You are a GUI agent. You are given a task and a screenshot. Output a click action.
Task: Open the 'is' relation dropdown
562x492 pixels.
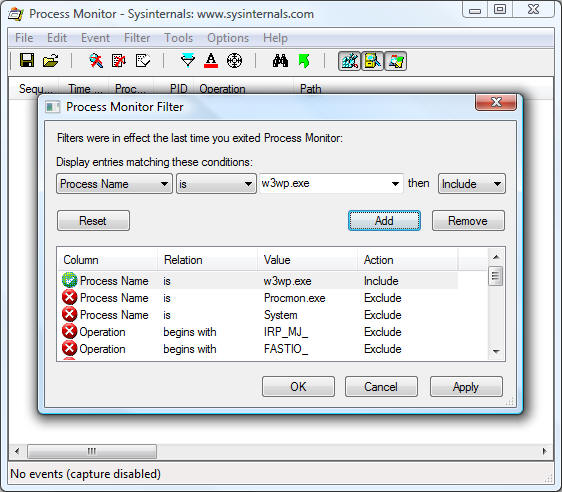click(216, 184)
